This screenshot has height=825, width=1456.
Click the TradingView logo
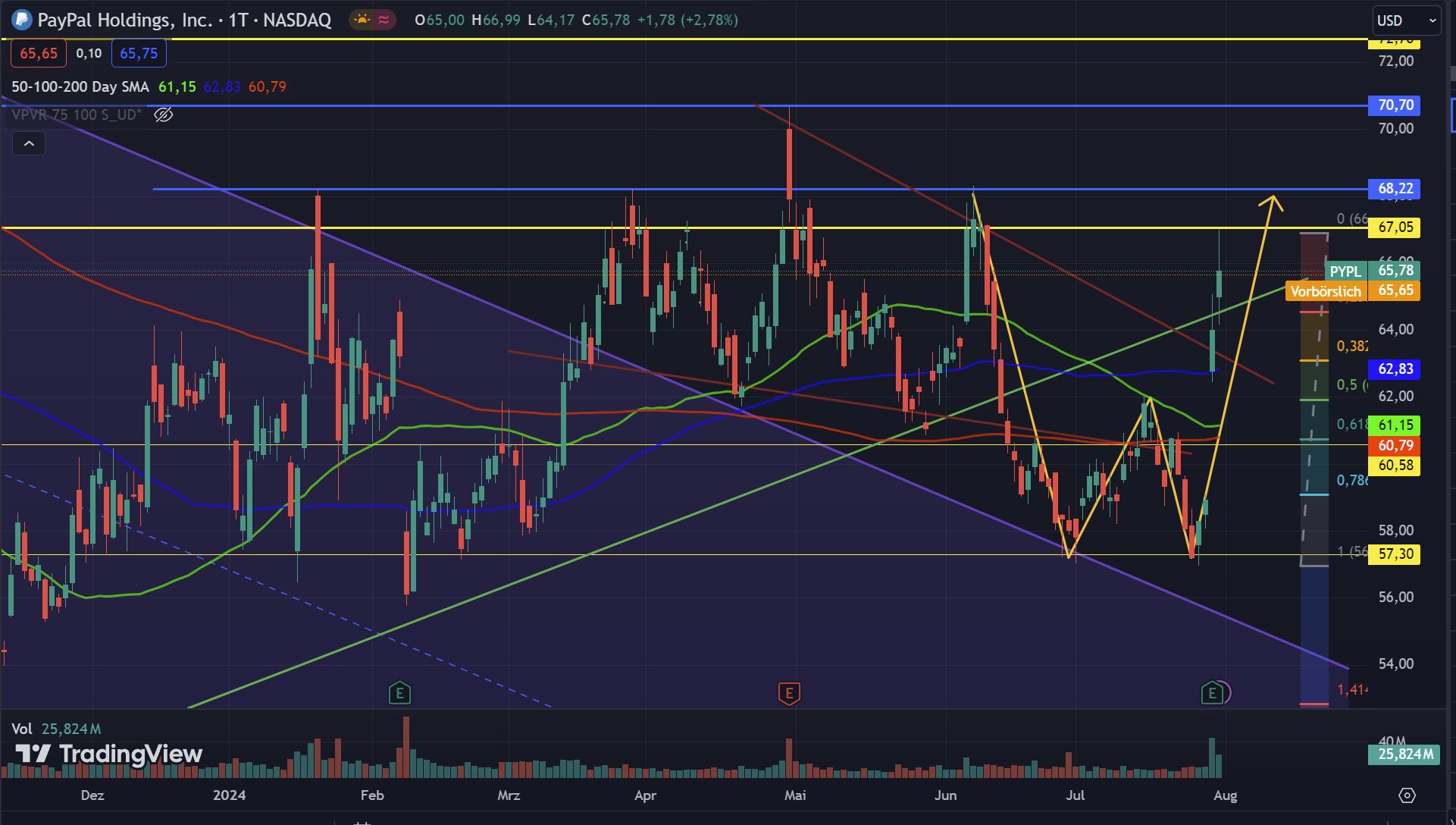tap(109, 754)
